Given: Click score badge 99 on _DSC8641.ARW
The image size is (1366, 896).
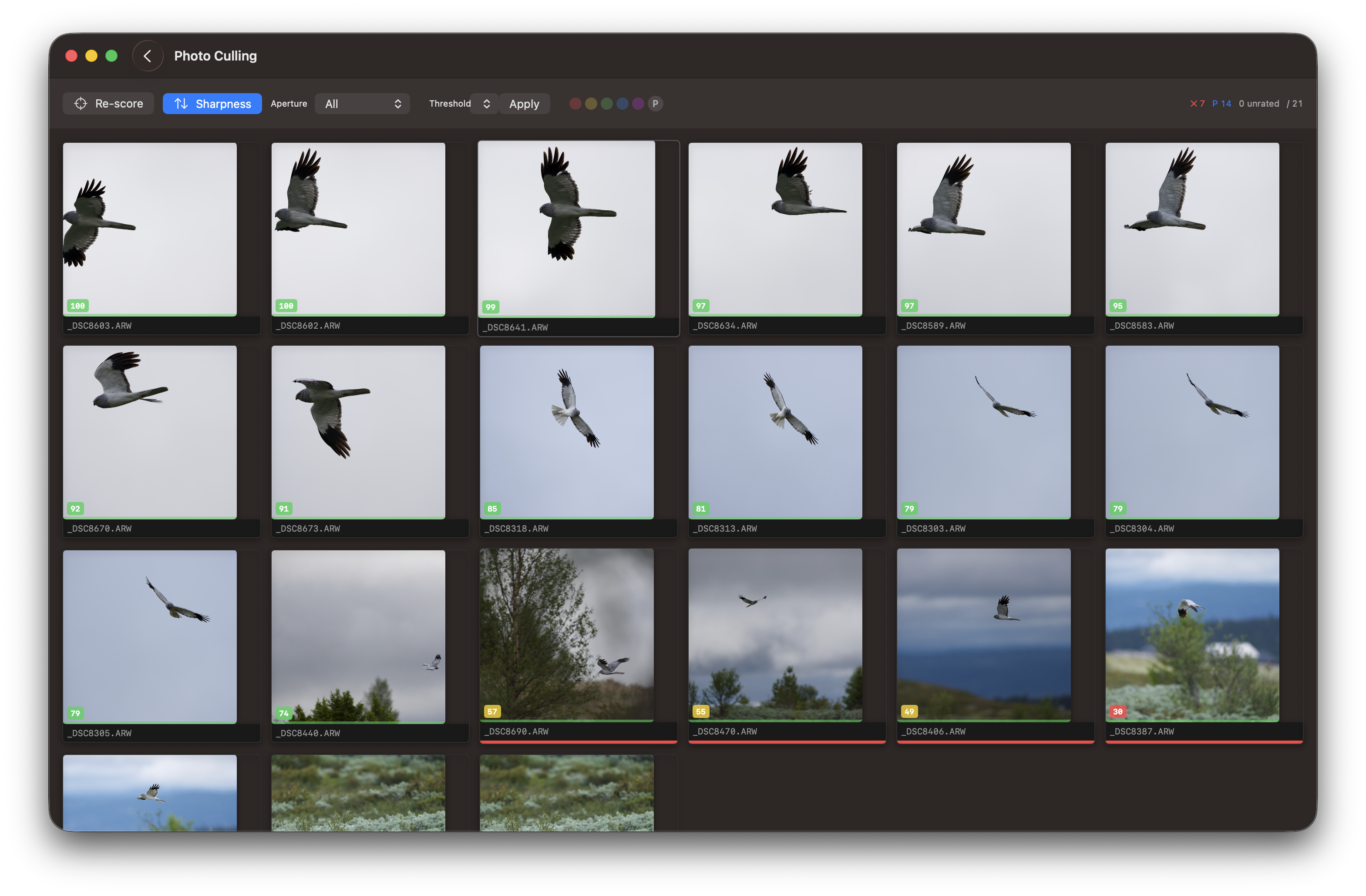Looking at the screenshot, I should 490,307.
